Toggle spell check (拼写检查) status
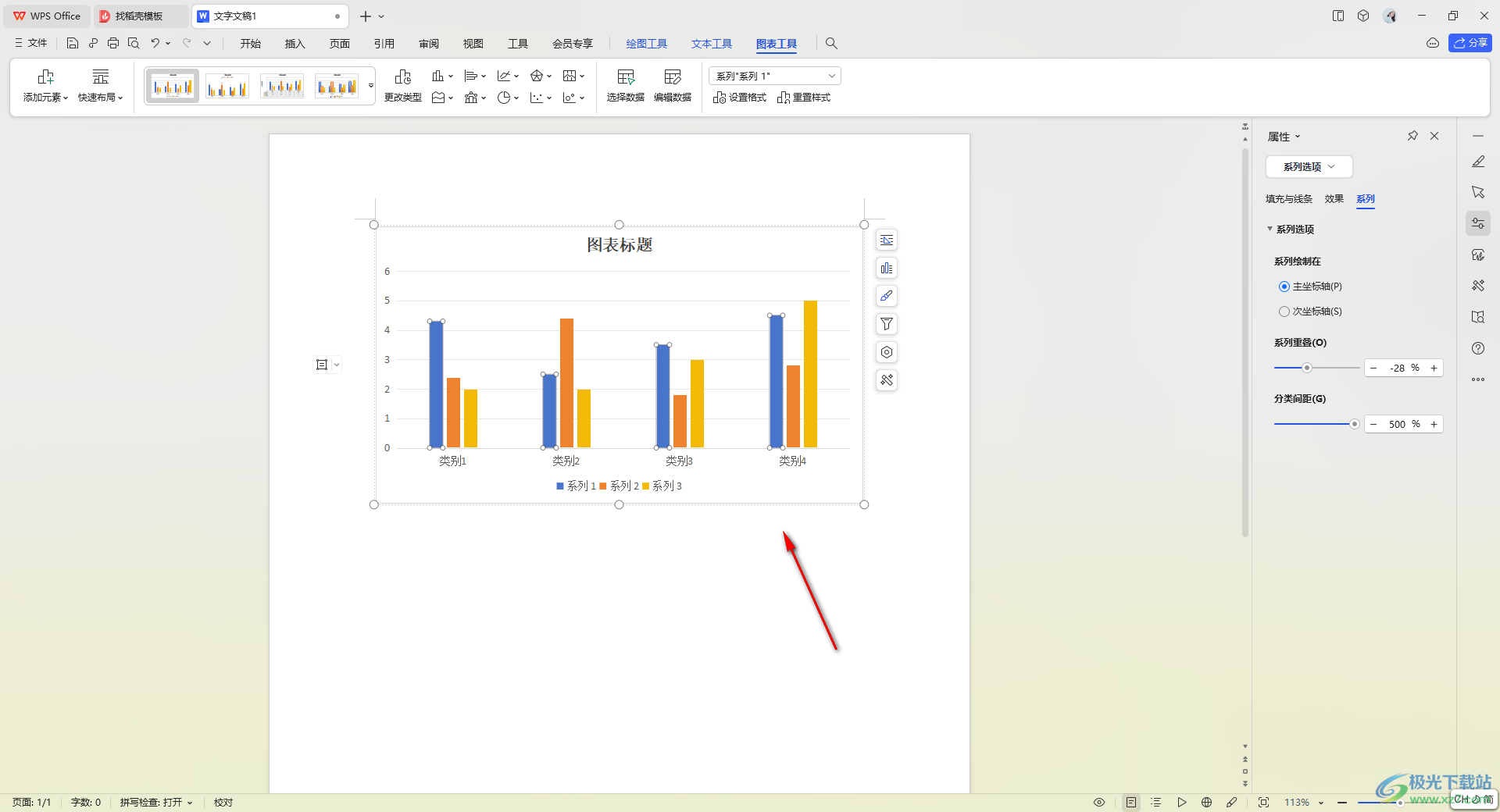 155,803
